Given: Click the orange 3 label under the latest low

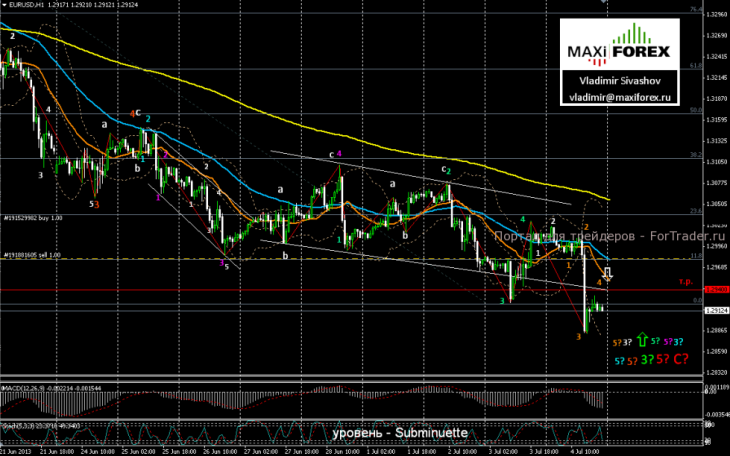Looking at the screenshot, I should click(579, 336).
